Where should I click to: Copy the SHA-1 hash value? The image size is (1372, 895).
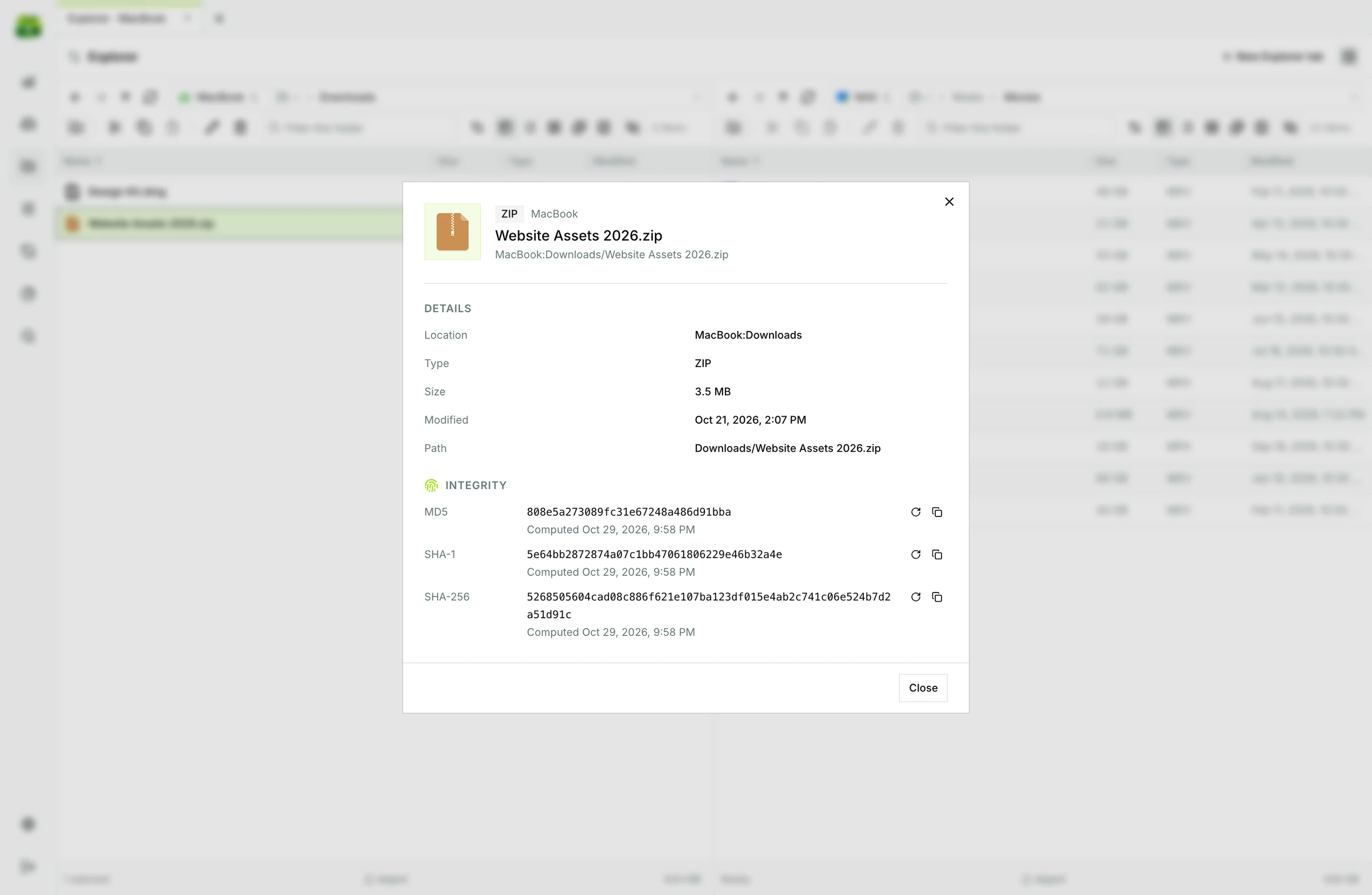(x=937, y=554)
